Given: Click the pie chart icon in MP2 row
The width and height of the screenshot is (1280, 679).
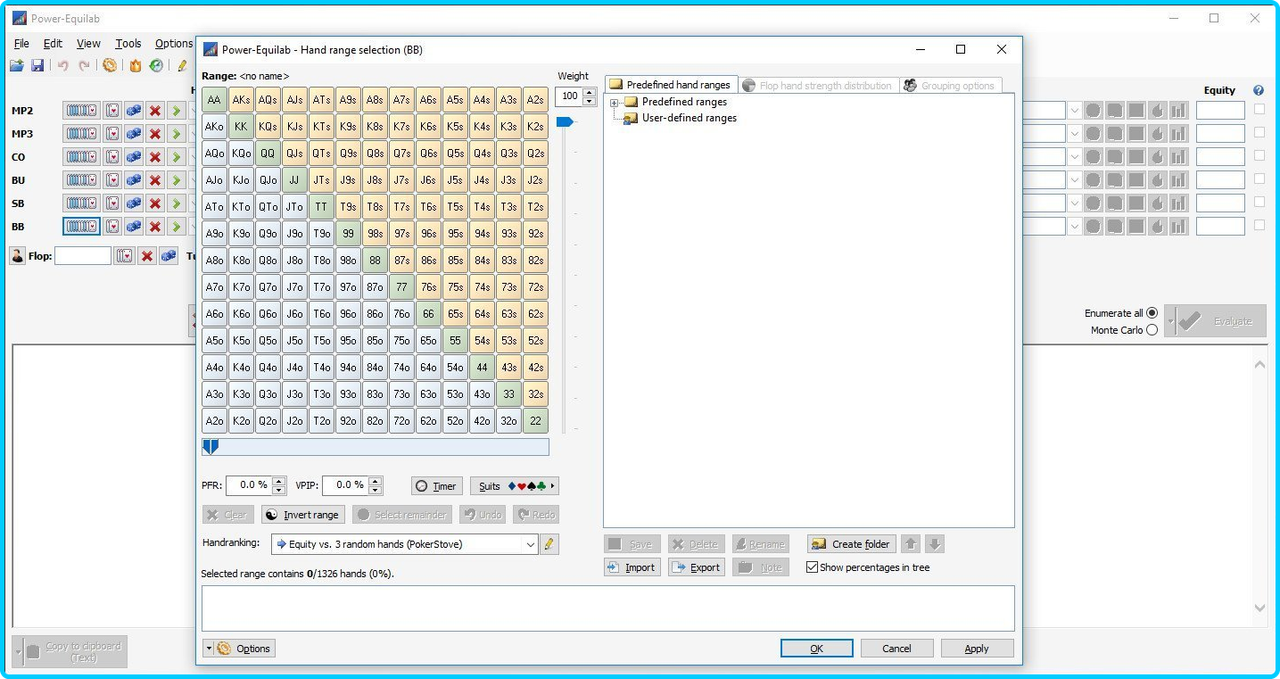Looking at the screenshot, I should point(1093,110).
